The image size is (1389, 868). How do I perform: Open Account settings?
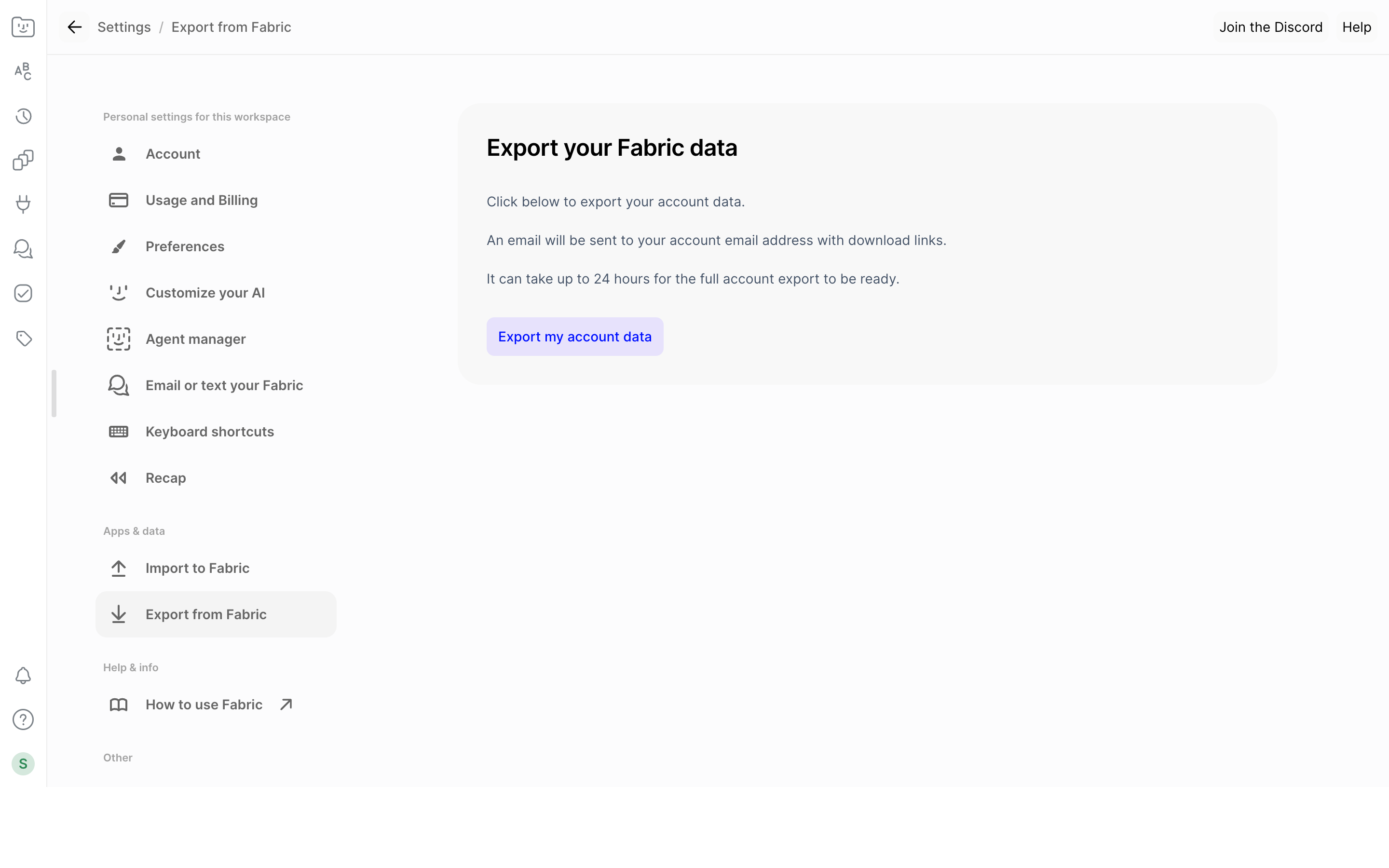tap(216, 154)
